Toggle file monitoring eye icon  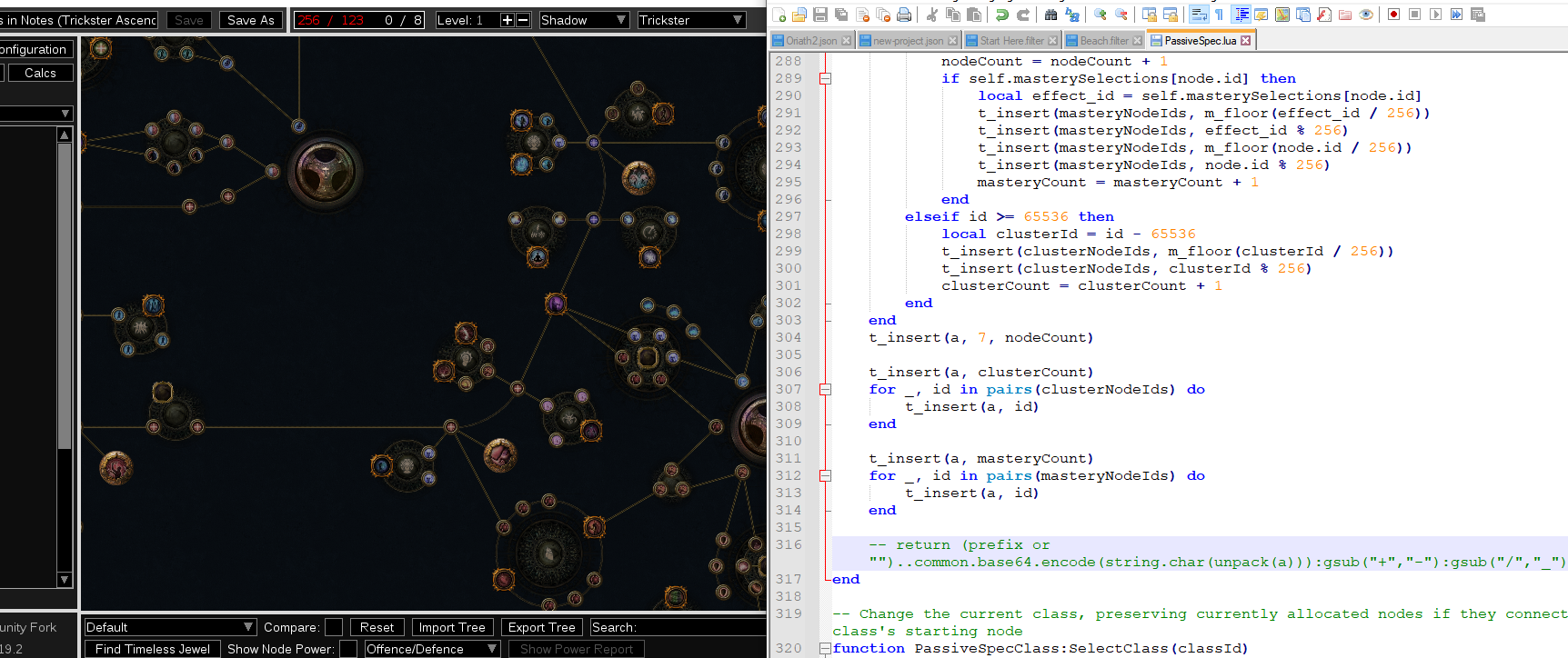tap(1365, 15)
